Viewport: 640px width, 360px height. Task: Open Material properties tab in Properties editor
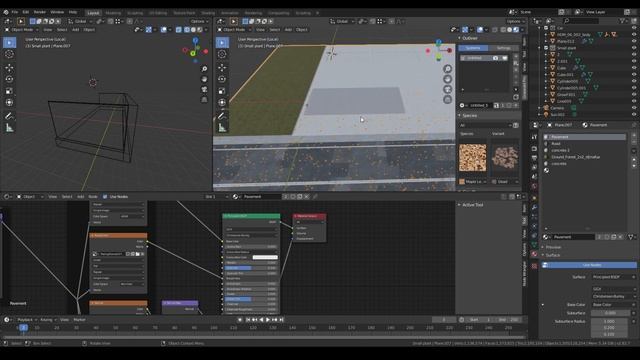534,254
